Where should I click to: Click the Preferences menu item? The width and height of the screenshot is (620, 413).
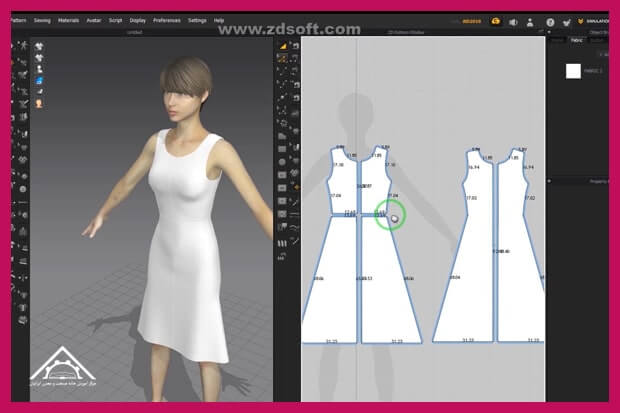167,19
